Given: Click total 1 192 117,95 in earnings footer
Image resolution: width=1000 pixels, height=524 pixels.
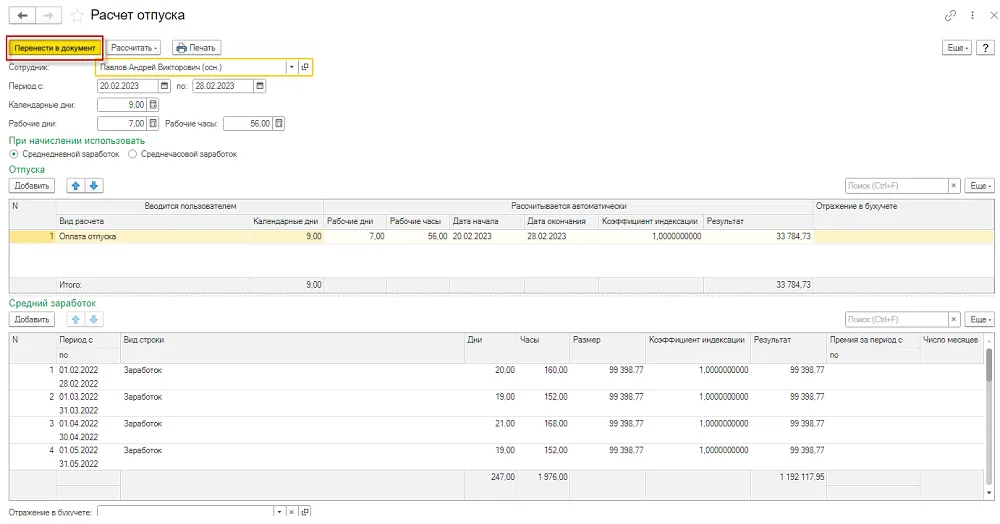Looking at the screenshot, I should 802,477.
